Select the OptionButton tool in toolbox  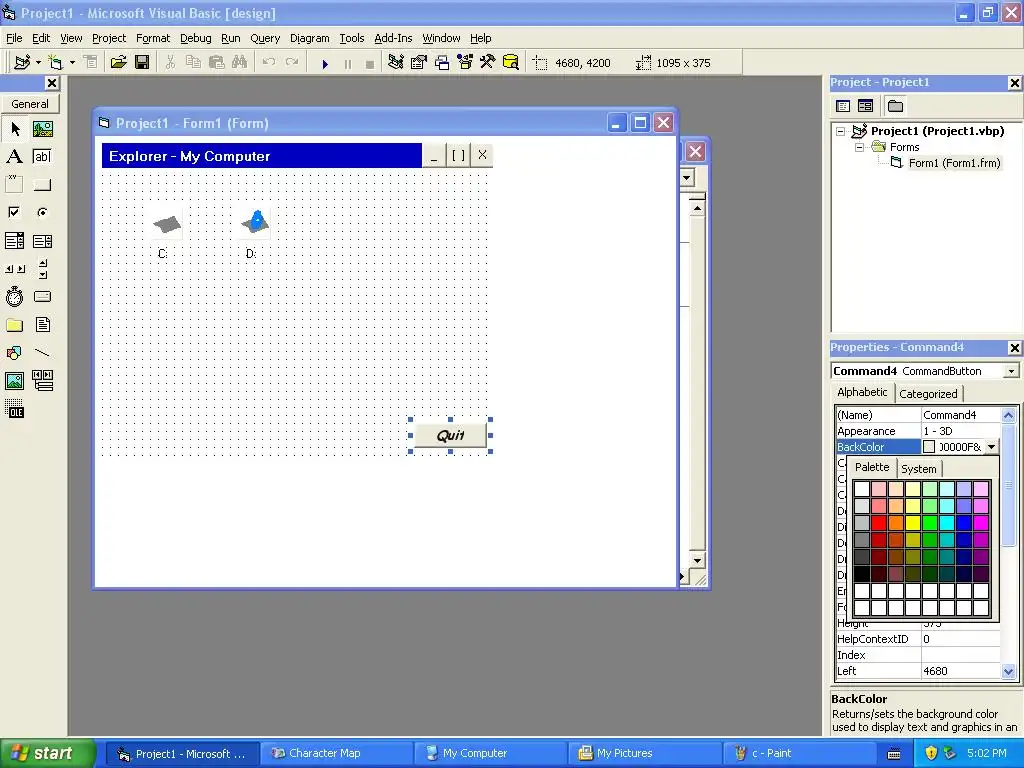point(43,213)
